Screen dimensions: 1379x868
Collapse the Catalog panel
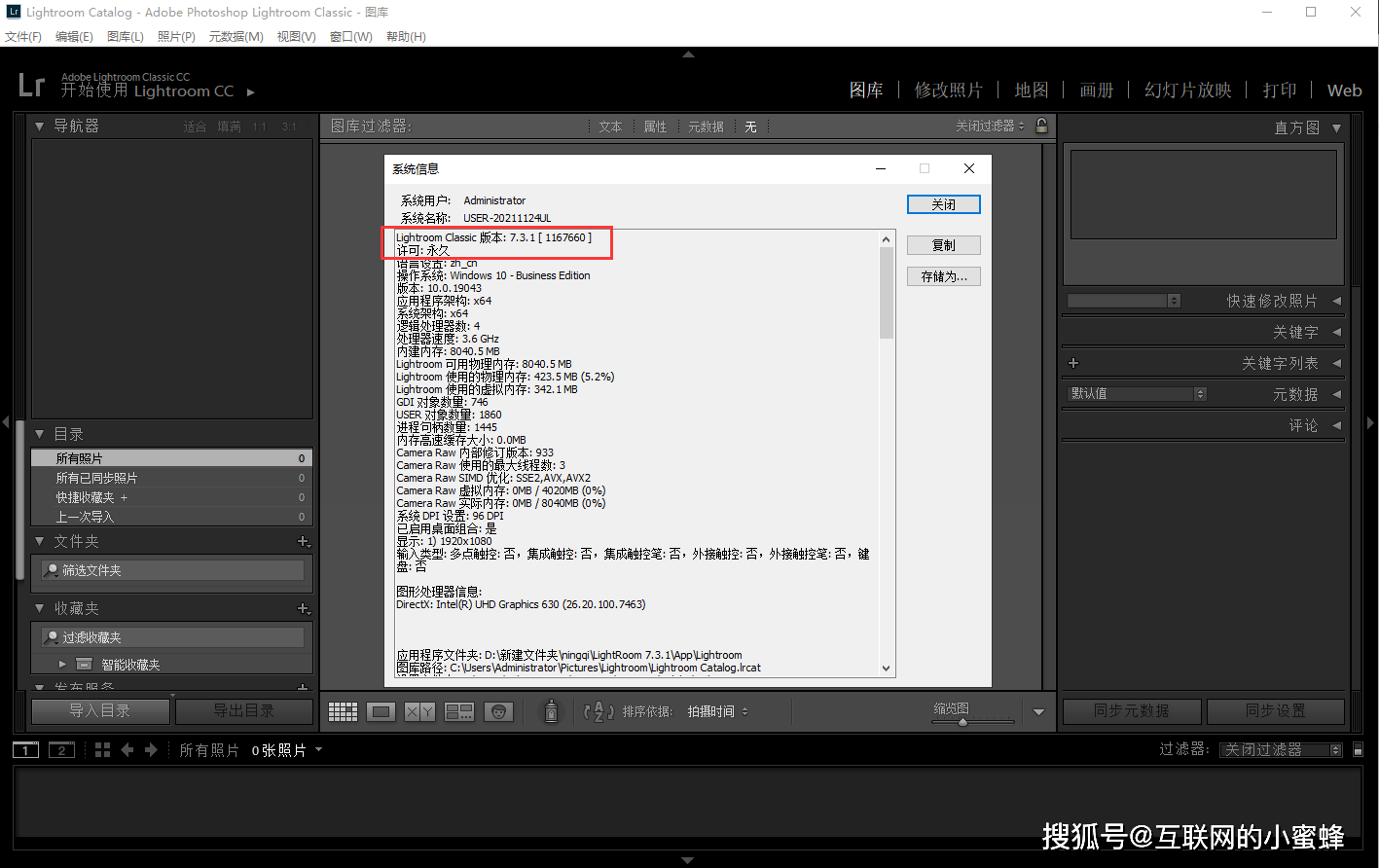[x=40, y=434]
